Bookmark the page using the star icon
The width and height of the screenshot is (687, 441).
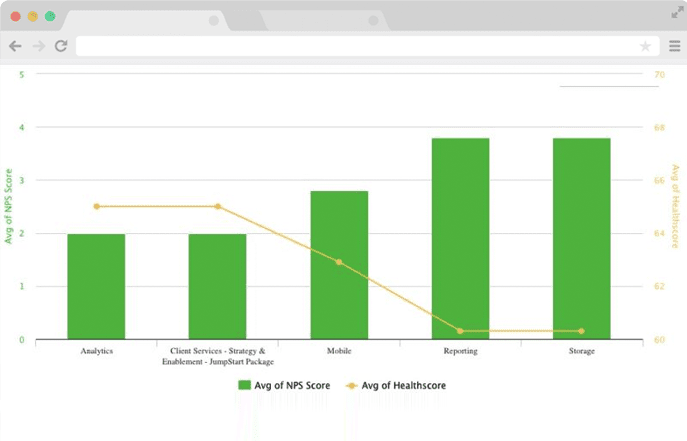(x=645, y=46)
